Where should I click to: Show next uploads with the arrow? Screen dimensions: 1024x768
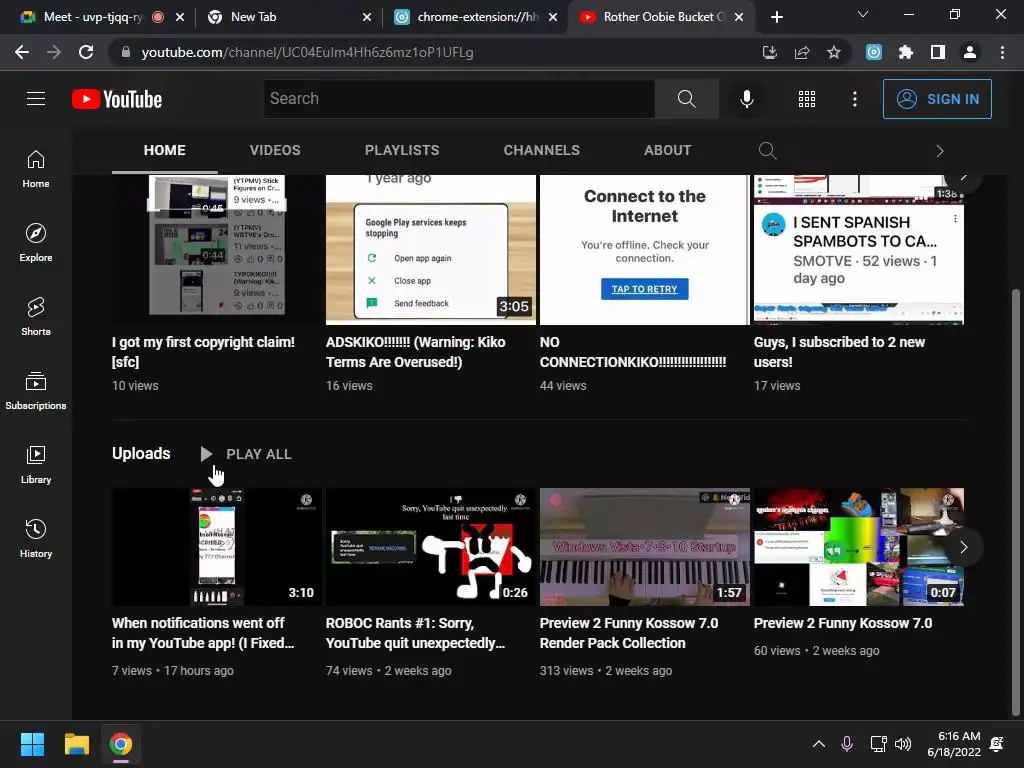963,547
